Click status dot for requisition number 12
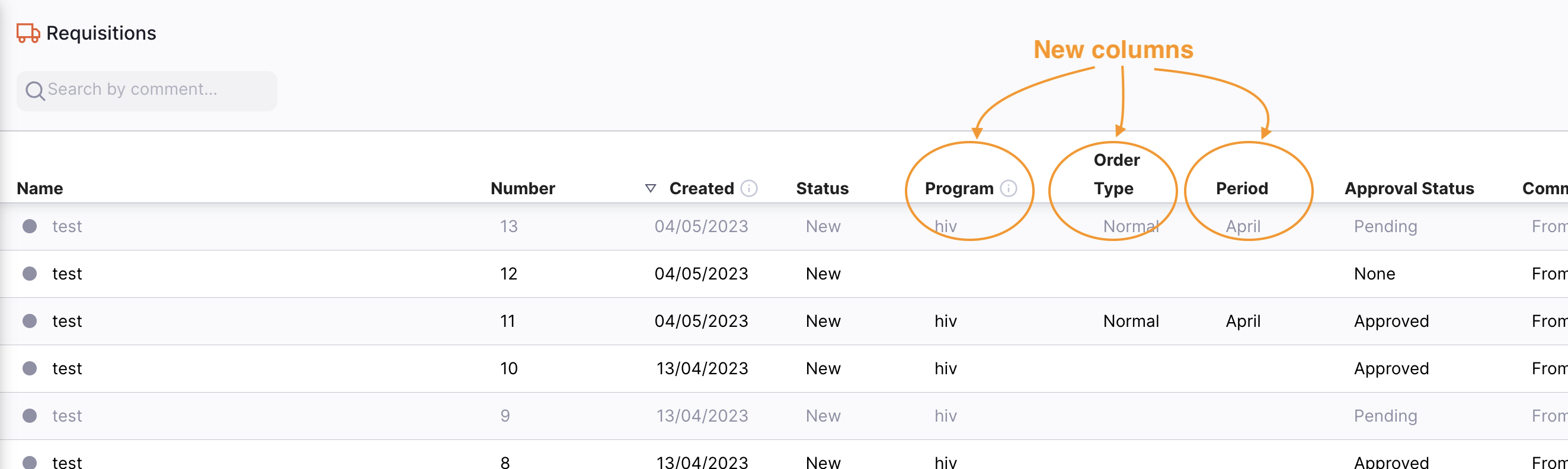The image size is (1568, 469). pos(29,274)
